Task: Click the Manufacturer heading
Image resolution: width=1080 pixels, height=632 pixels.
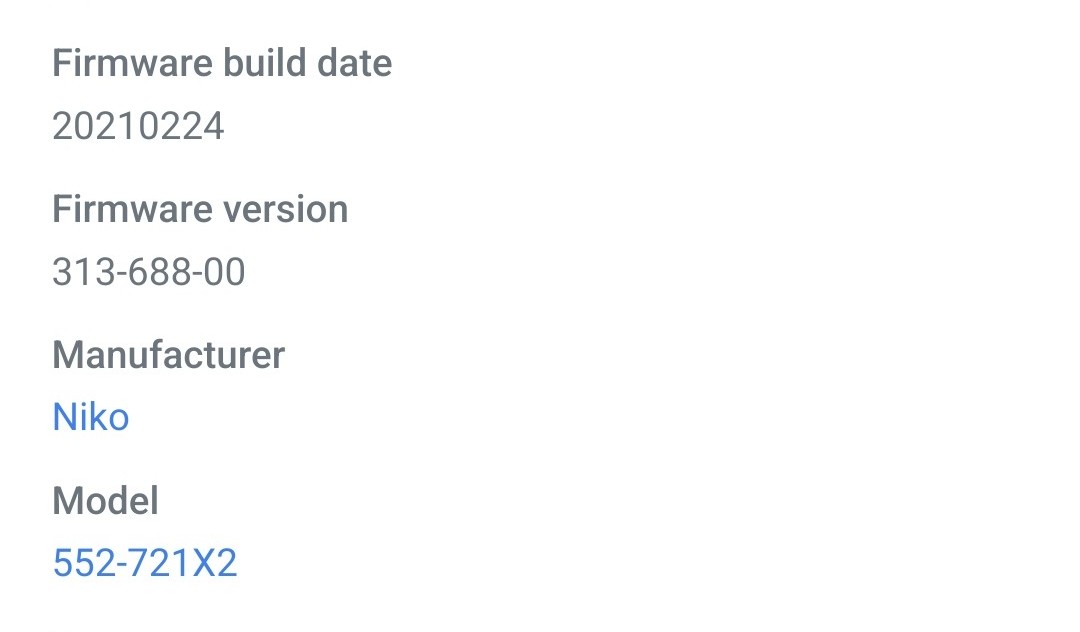Action: tap(169, 355)
